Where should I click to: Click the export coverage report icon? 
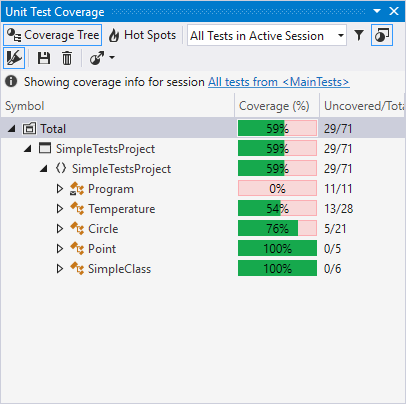coord(97,58)
